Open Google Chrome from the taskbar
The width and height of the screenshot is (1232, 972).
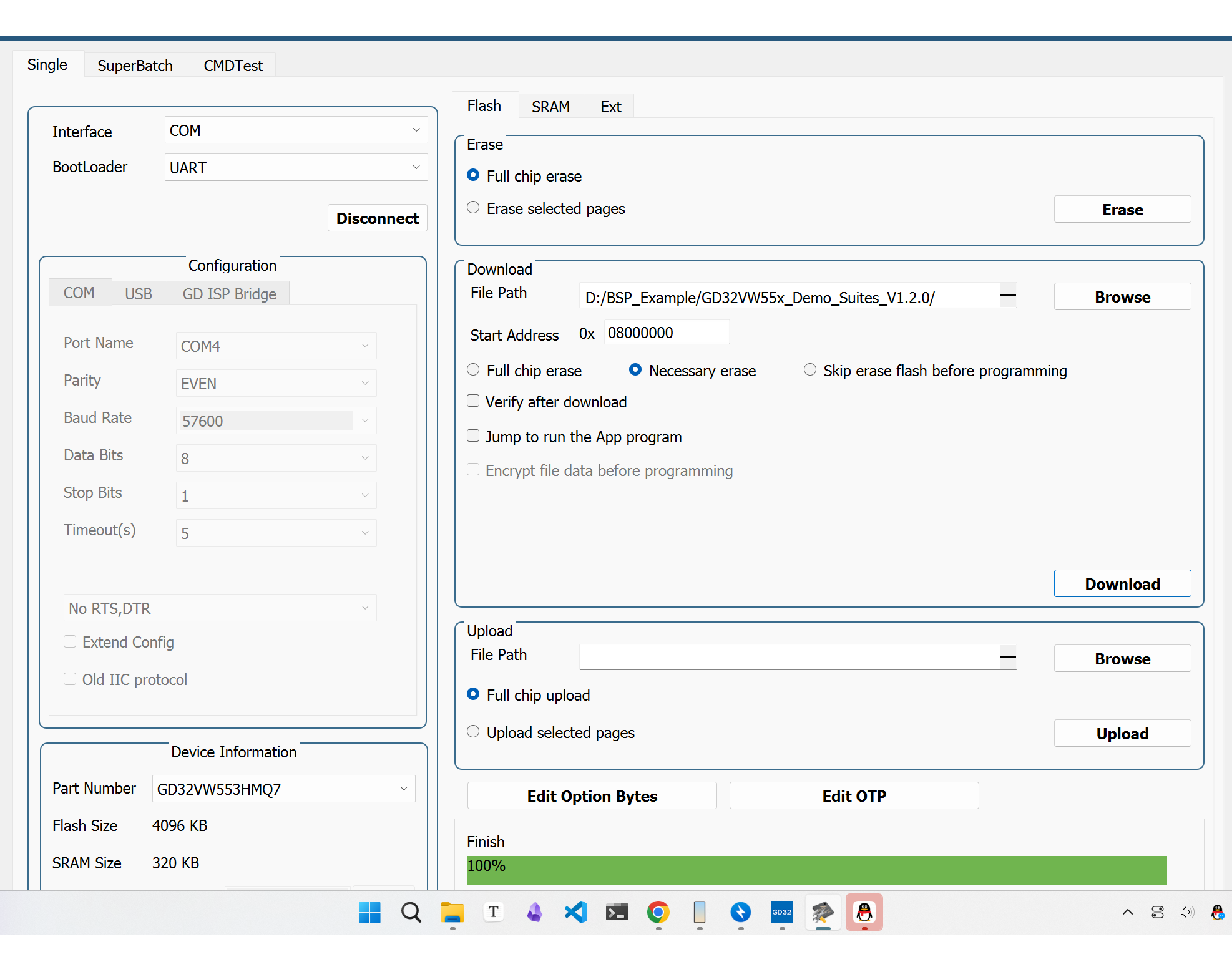click(x=658, y=912)
